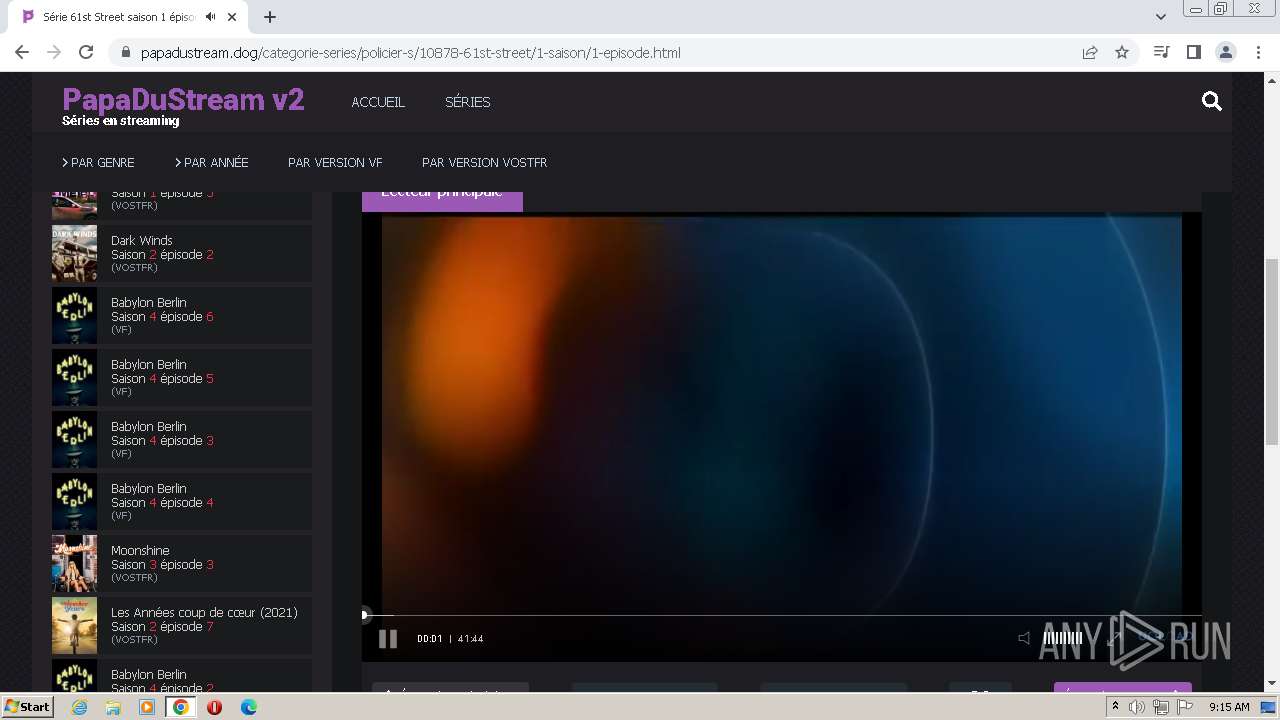The width and height of the screenshot is (1280, 720).
Task: Open system volume tray icon
Action: 1137,707
